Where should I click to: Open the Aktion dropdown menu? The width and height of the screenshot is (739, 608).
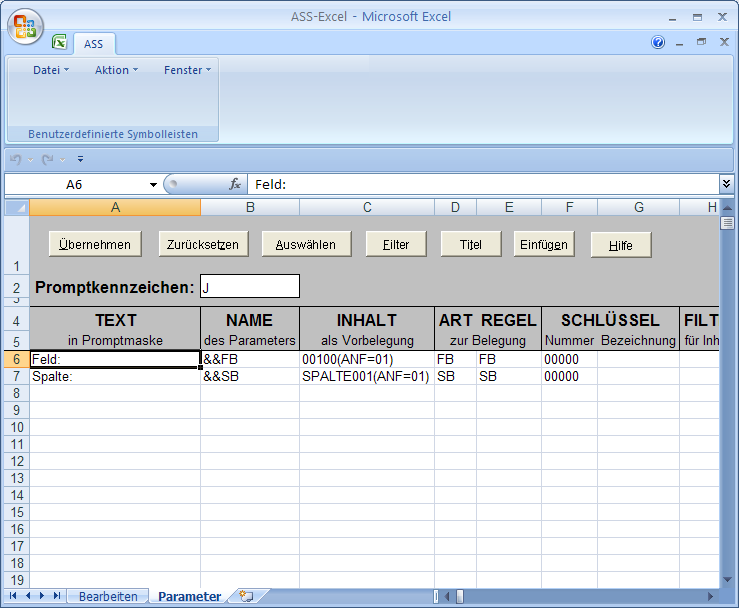coord(116,70)
